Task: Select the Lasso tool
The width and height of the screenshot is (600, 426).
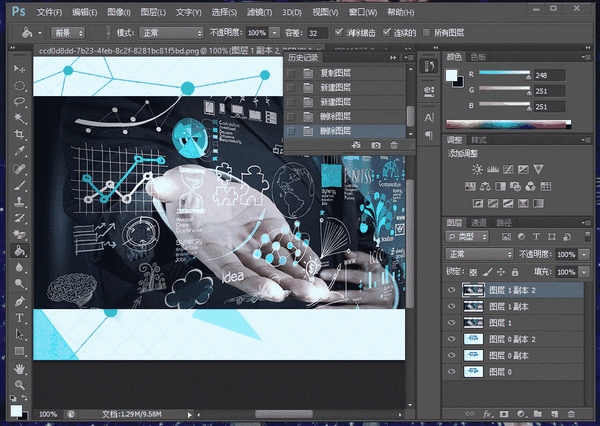Action: pyautogui.click(x=19, y=101)
